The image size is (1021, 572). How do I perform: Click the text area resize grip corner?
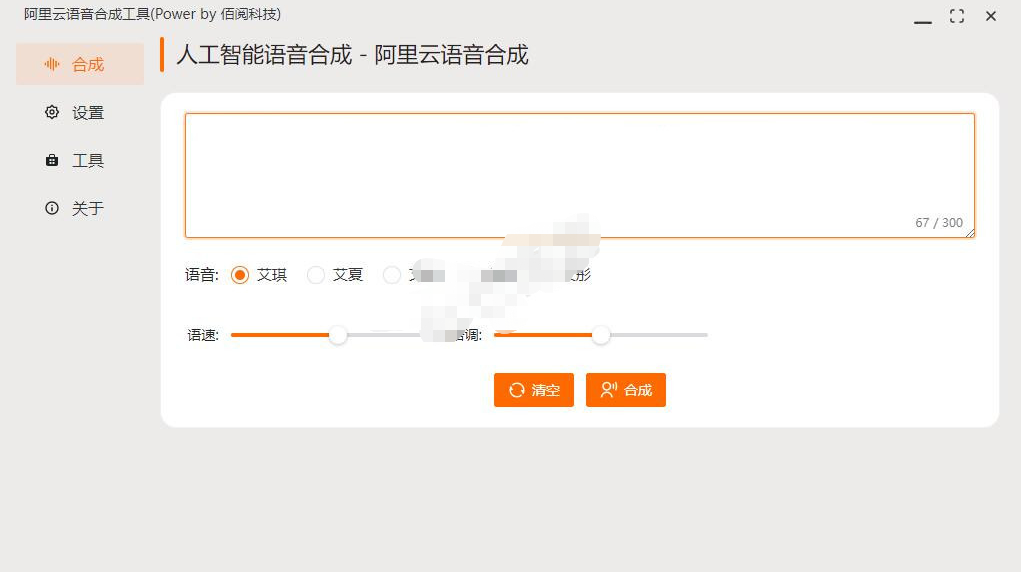[969, 232]
